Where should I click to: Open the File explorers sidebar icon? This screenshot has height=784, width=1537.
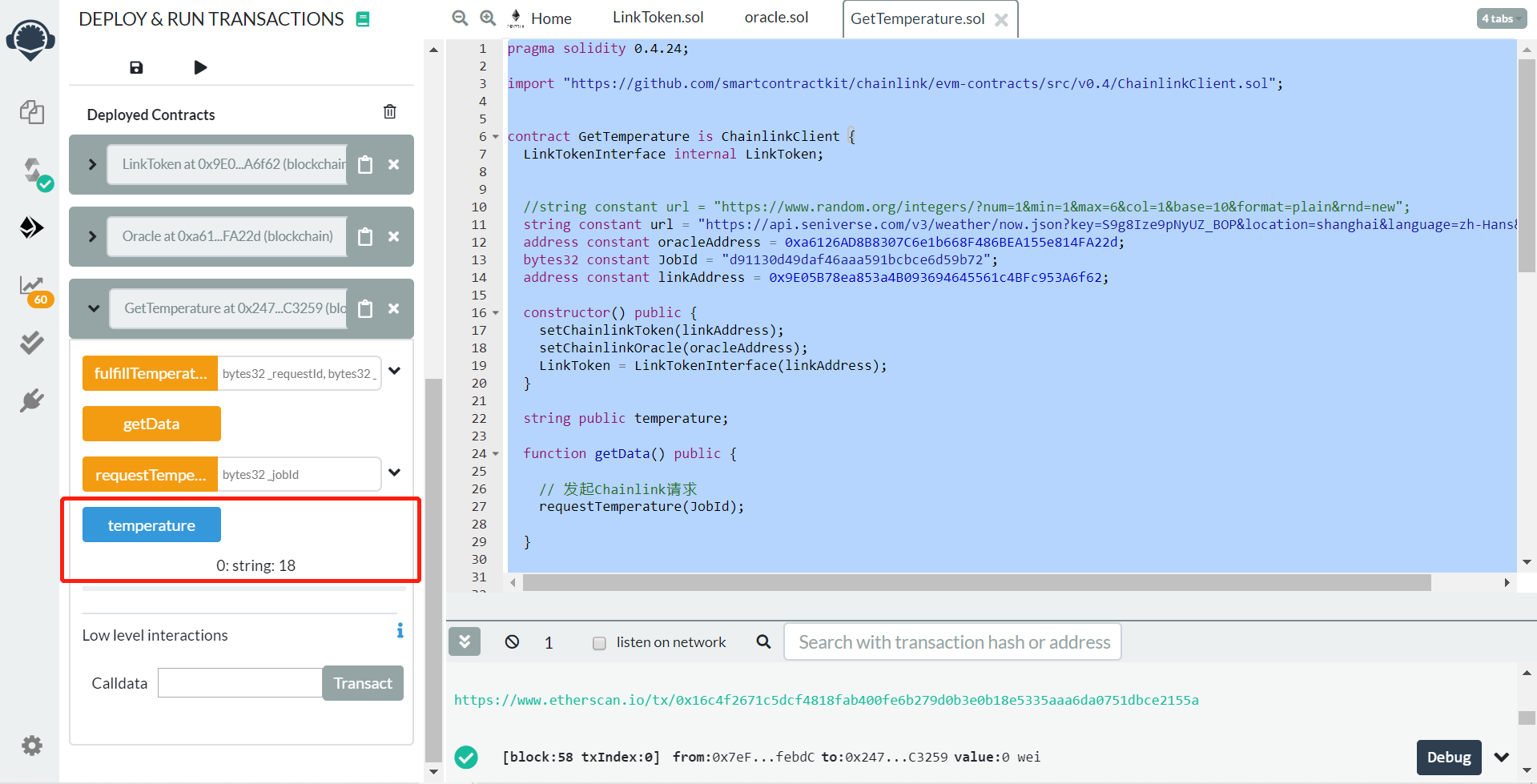tap(31, 112)
